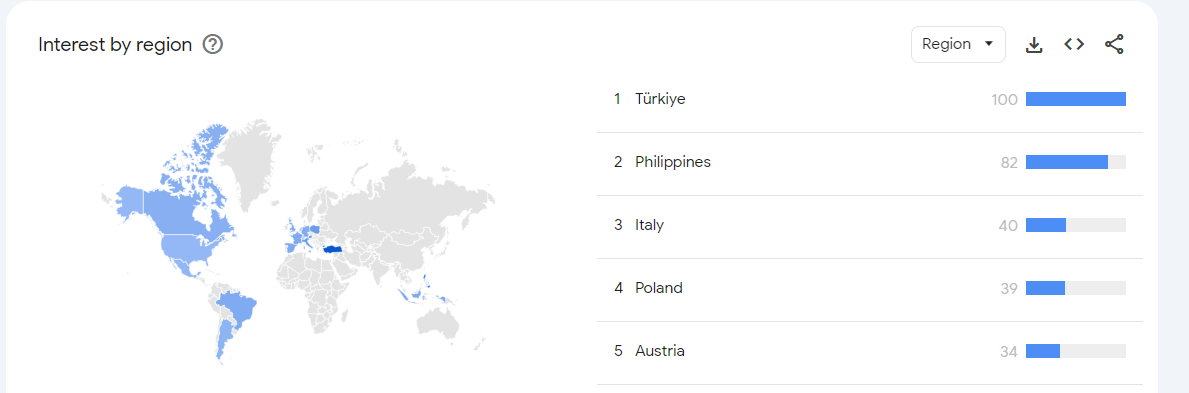Image resolution: width=1189 pixels, height=393 pixels.
Task: Open Austria from the region ranking
Action: point(870,351)
